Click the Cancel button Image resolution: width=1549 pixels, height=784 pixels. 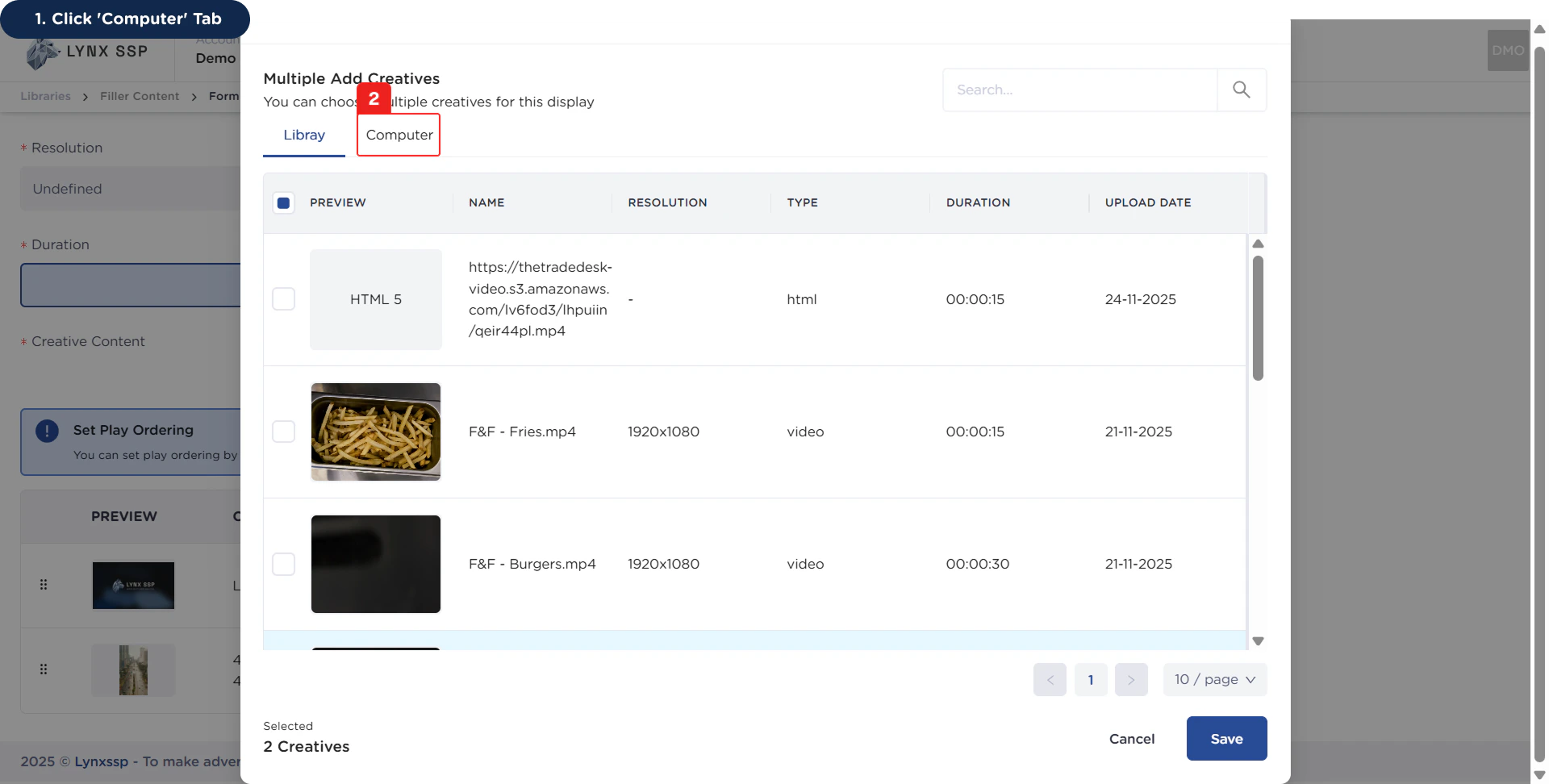[1132, 738]
